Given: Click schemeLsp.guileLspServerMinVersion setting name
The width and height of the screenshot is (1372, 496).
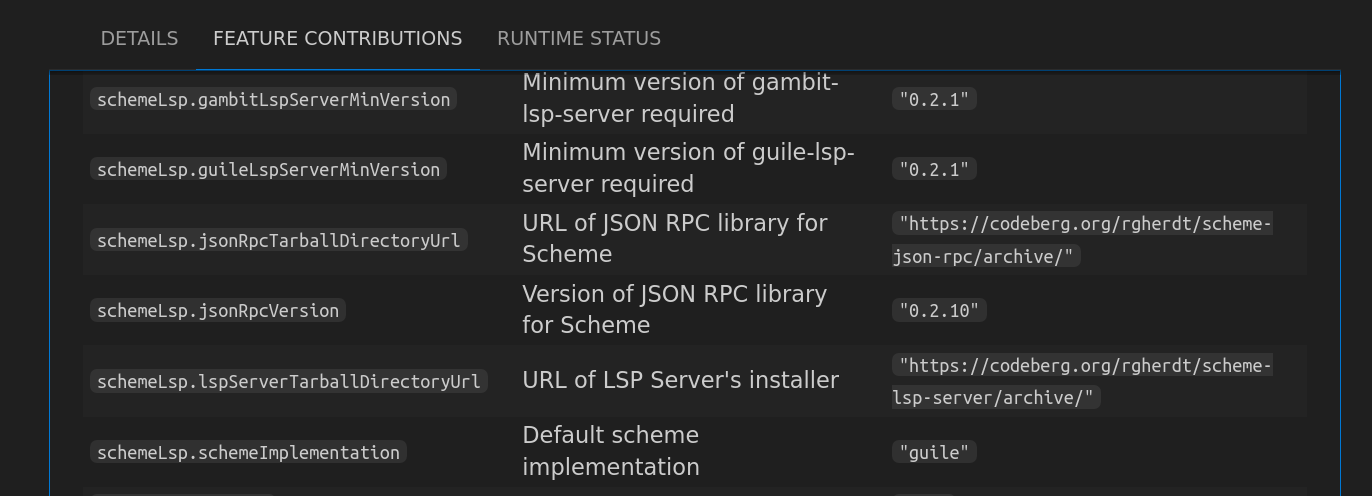Looking at the screenshot, I should pos(269,169).
